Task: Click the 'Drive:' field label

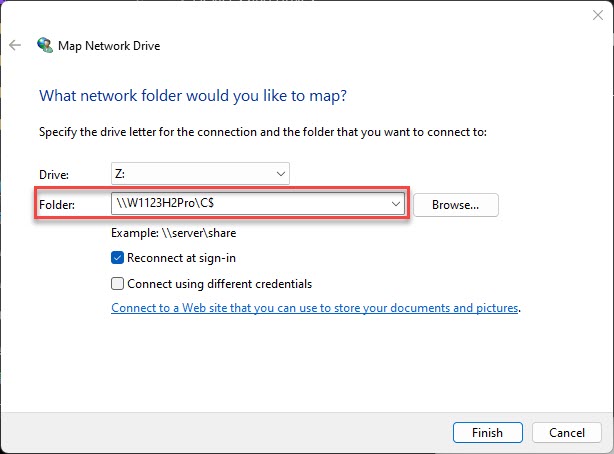Action: (54, 175)
